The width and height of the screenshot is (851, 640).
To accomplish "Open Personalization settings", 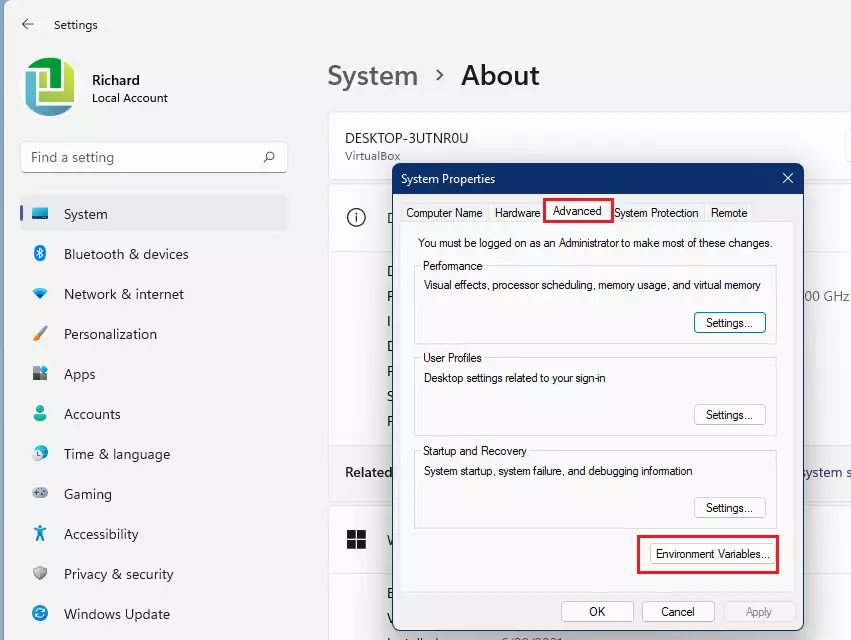I will pyautogui.click(x=154, y=334).
